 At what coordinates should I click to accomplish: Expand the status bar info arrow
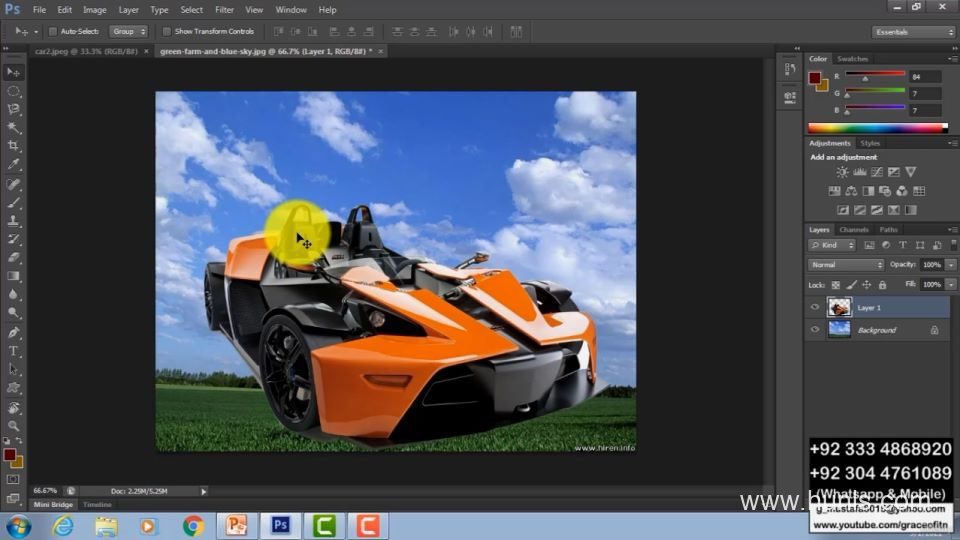click(204, 491)
